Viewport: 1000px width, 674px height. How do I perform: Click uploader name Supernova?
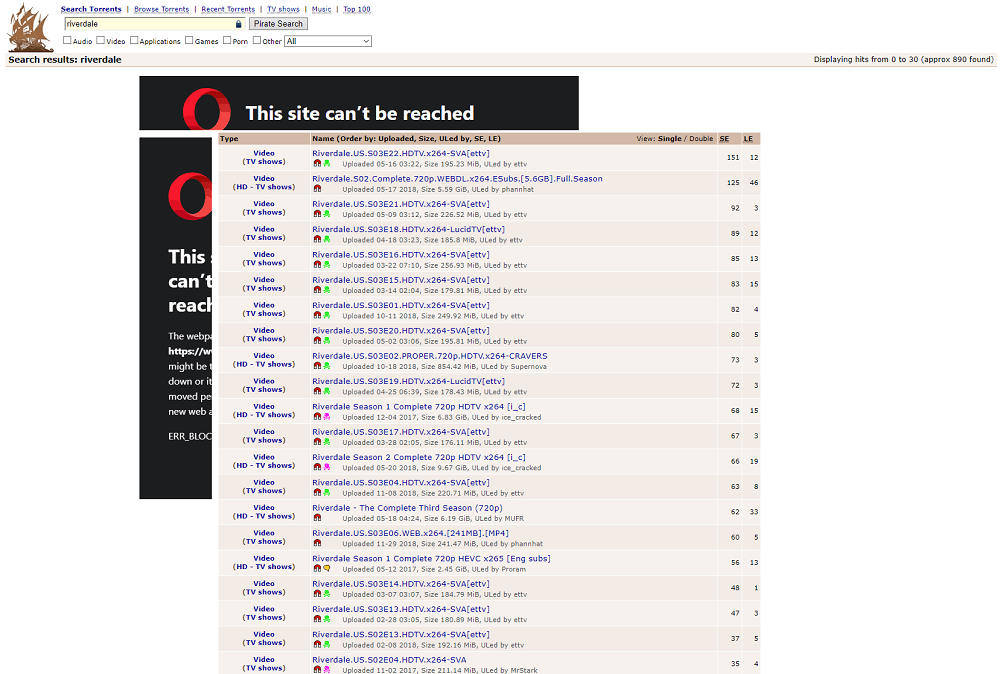pyautogui.click(x=529, y=367)
